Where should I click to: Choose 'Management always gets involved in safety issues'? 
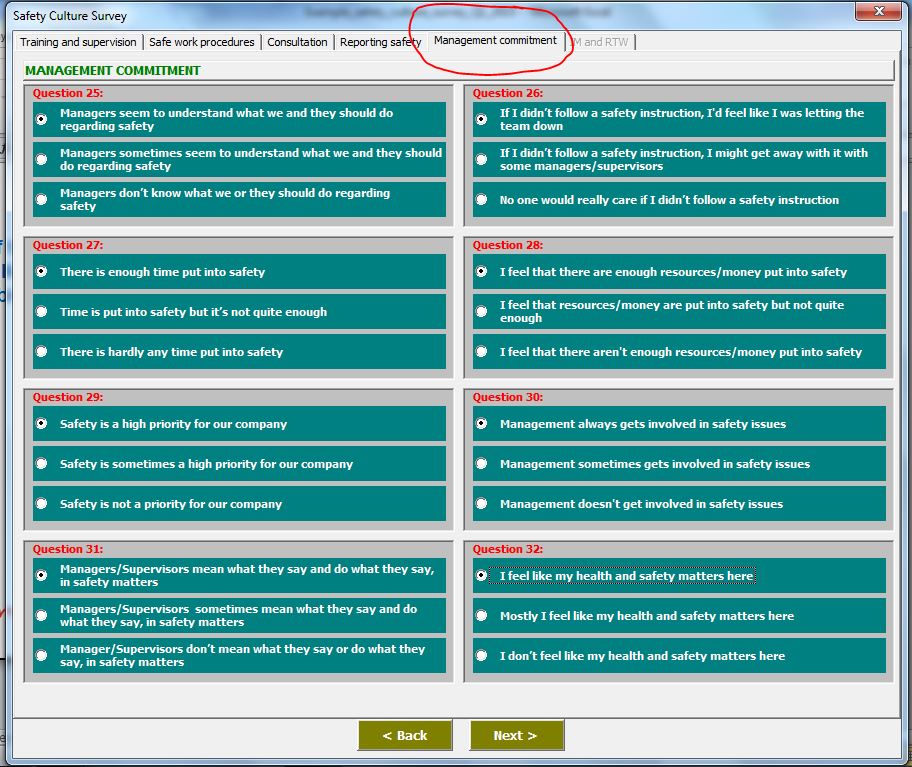pyautogui.click(x=481, y=423)
